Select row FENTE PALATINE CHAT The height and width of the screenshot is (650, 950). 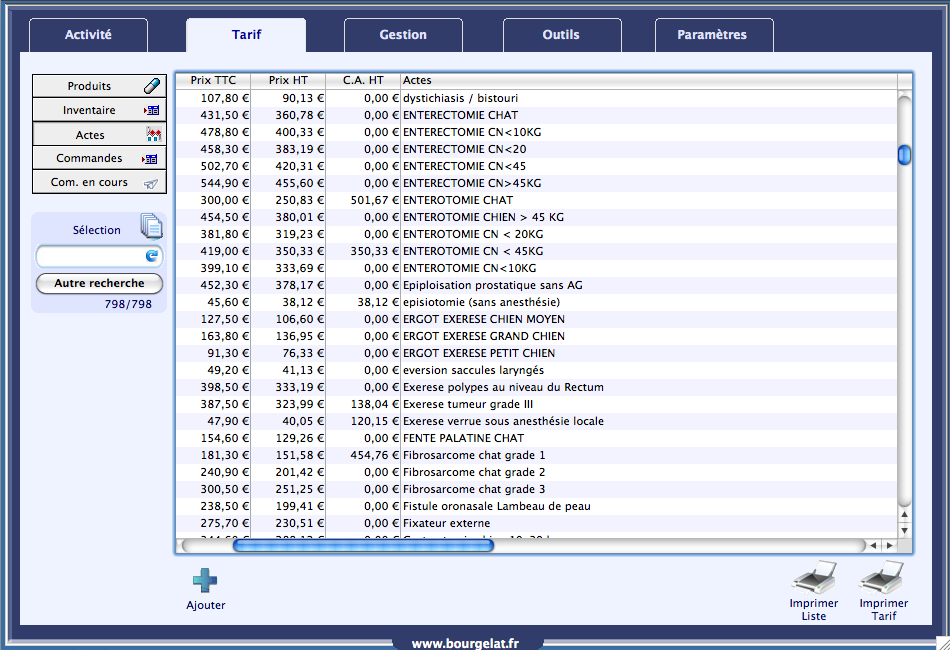(536, 437)
